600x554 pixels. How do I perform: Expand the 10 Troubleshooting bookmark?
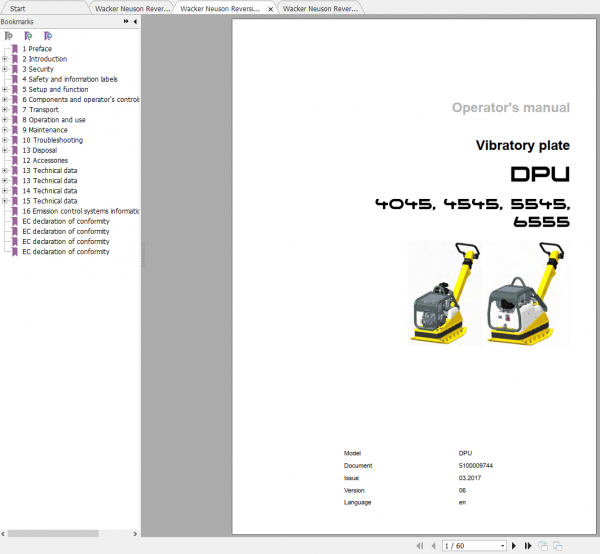5,140
